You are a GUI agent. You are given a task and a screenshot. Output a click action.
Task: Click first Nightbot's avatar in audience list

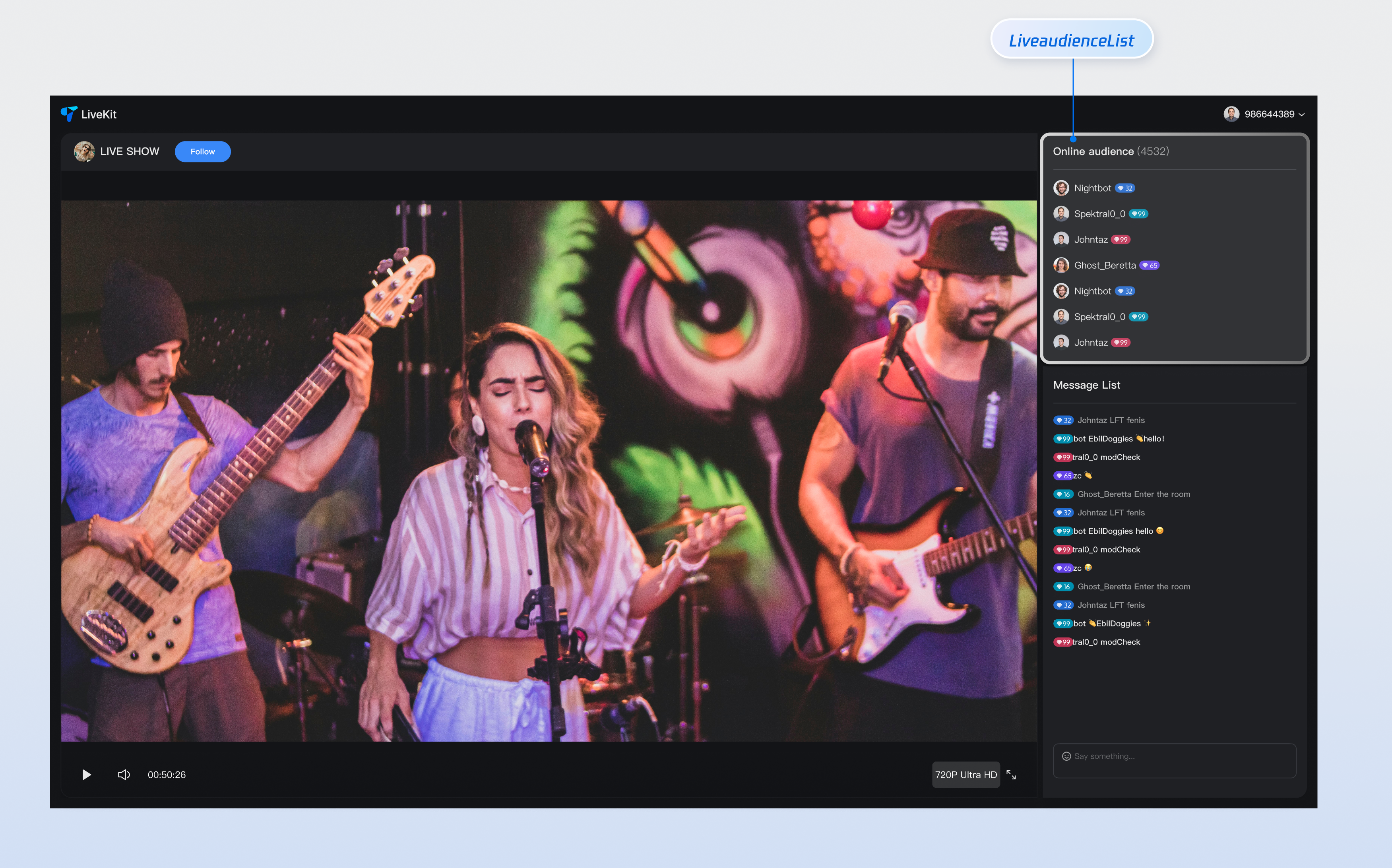pos(1061,188)
